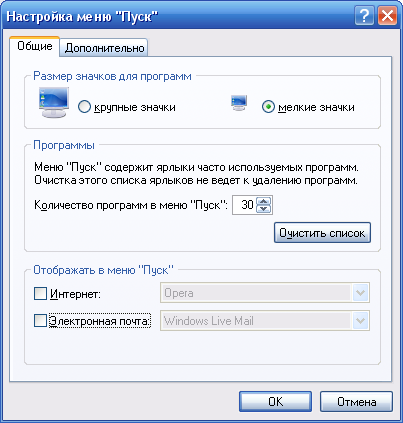
Task: Decrease program count with the down arrow
Action: [x=264, y=209]
